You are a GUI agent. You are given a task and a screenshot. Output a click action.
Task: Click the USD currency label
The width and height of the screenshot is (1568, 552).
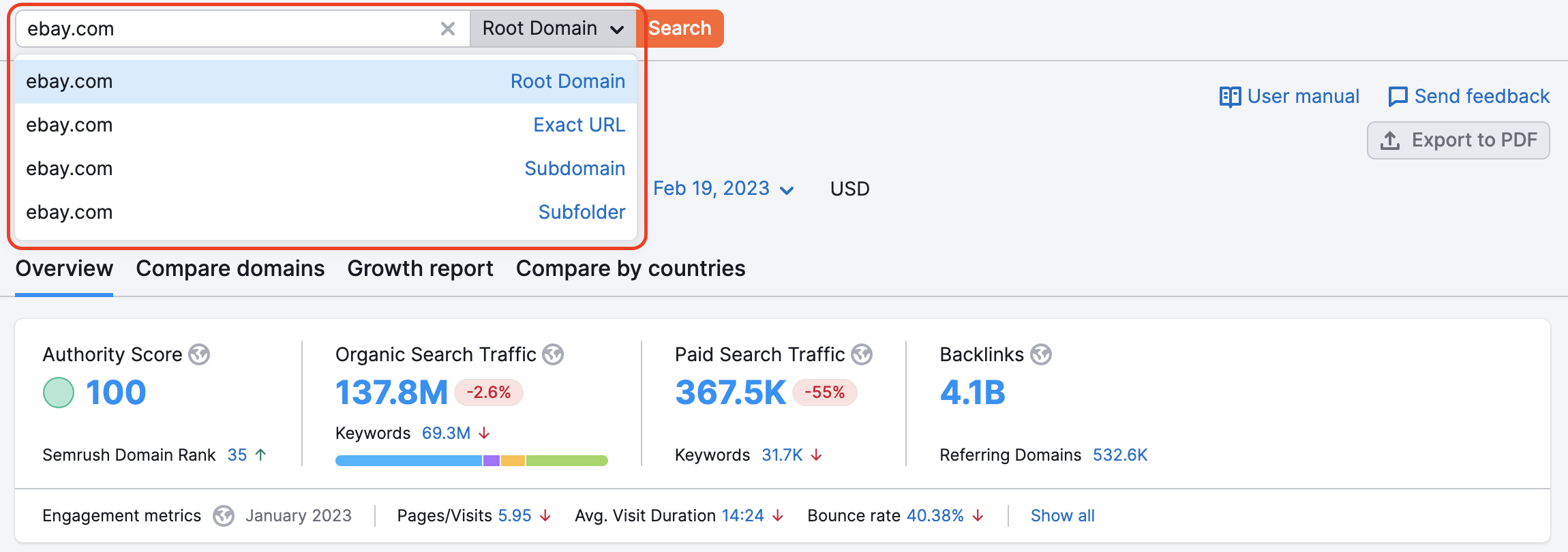[849, 189]
